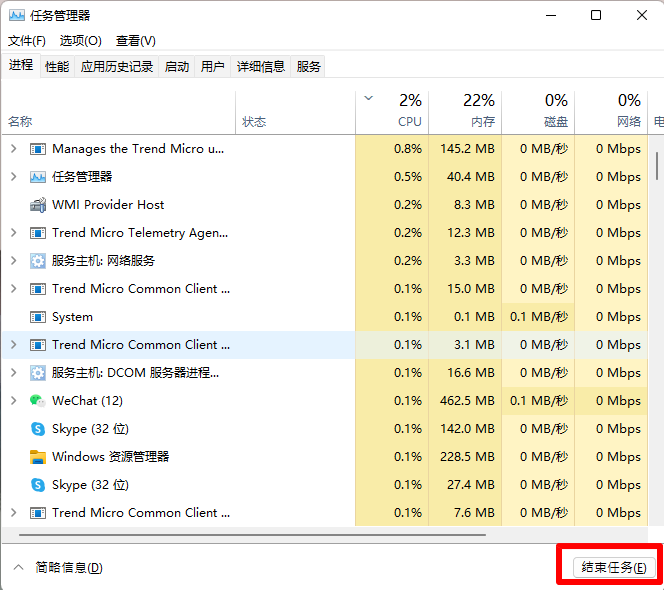Image resolution: width=664 pixels, height=590 pixels.
Task: Open the 查看(V) menu
Action: pyautogui.click(x=135, y=41)
